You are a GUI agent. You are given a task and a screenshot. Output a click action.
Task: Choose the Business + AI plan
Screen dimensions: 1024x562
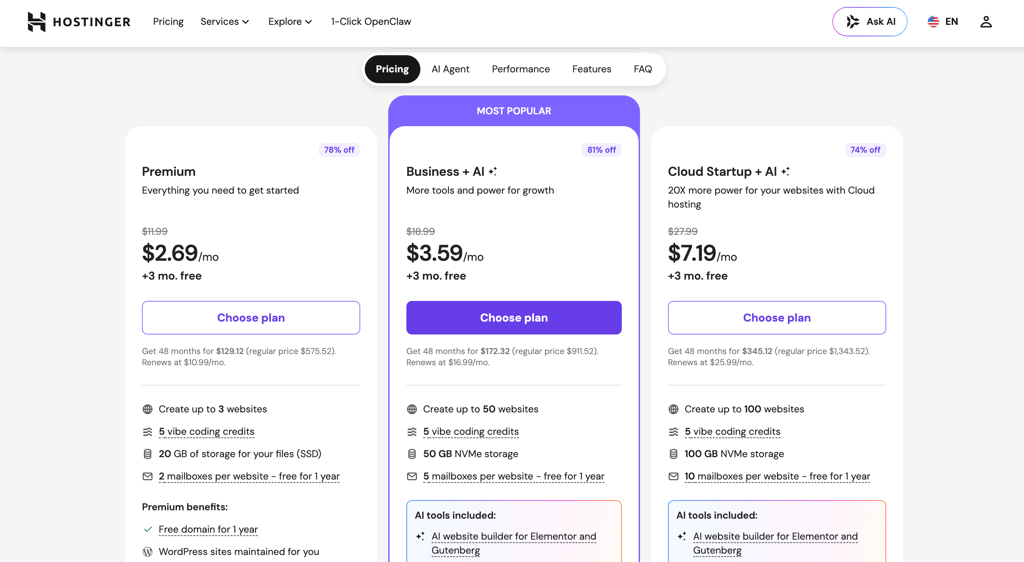[514, 318]
